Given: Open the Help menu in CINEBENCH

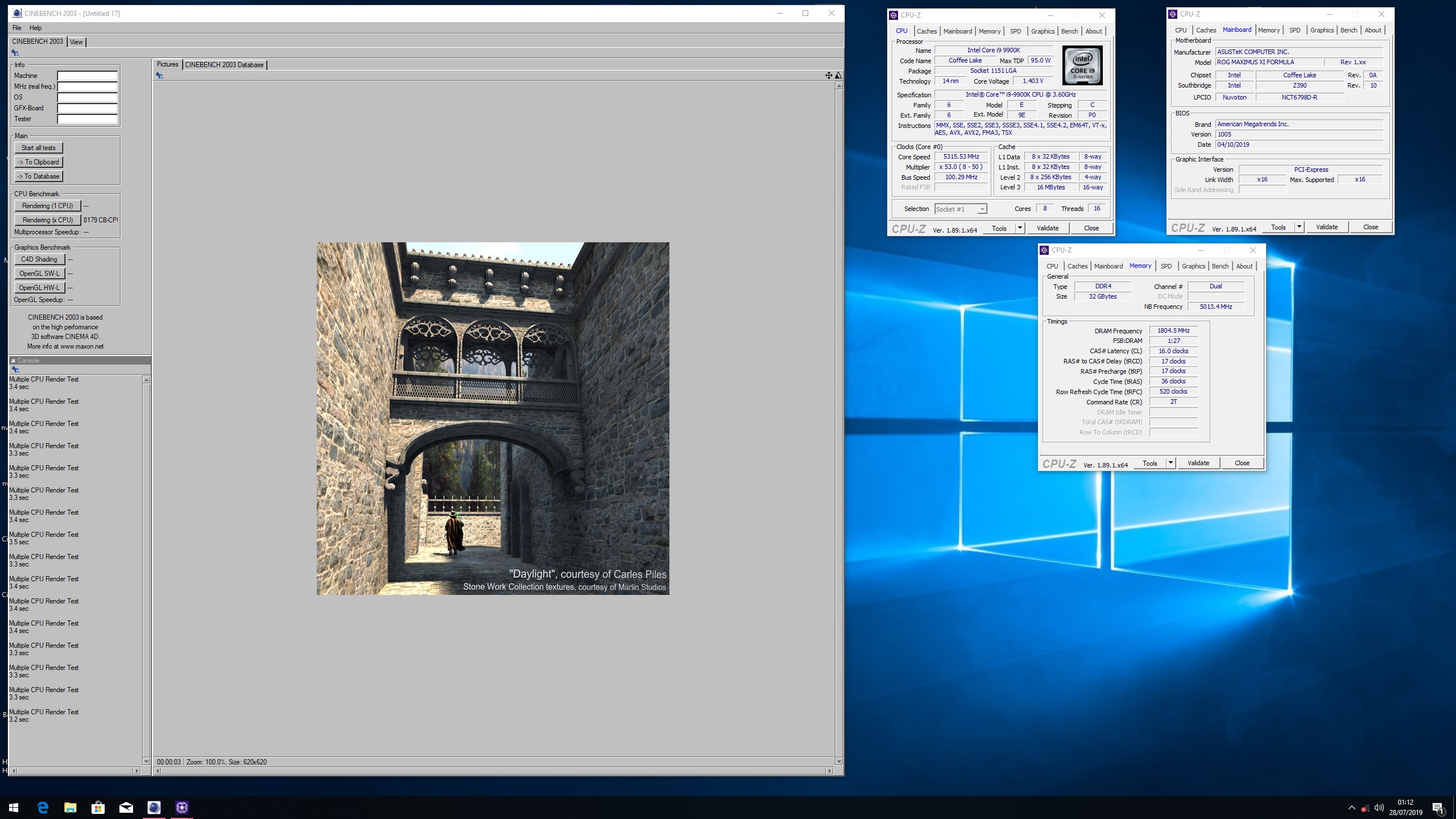Looking at the screenshot, I should point(35,28).
